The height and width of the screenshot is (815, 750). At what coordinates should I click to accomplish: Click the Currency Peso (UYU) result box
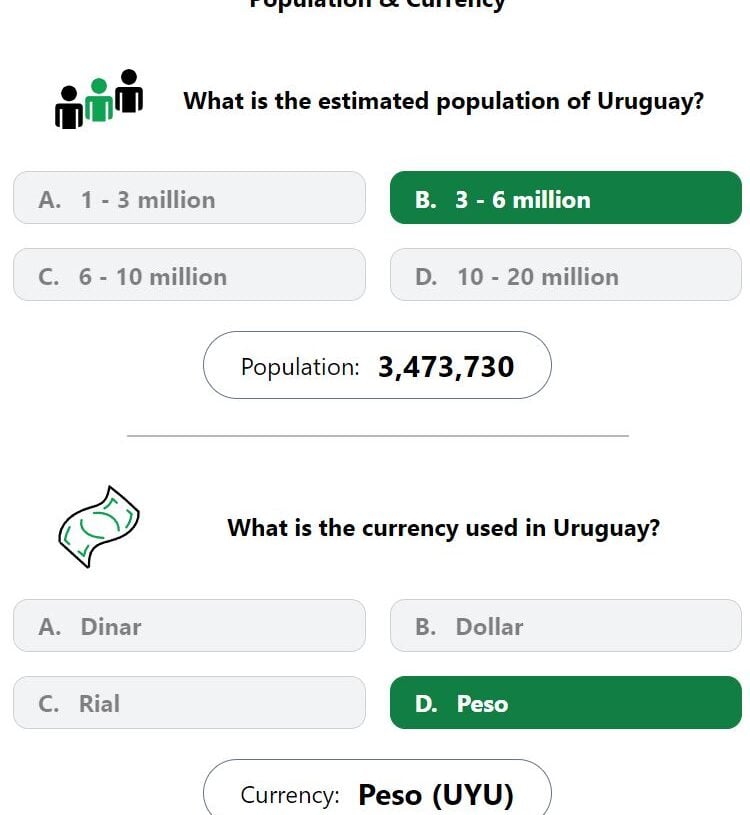click(x=377, y=787)
